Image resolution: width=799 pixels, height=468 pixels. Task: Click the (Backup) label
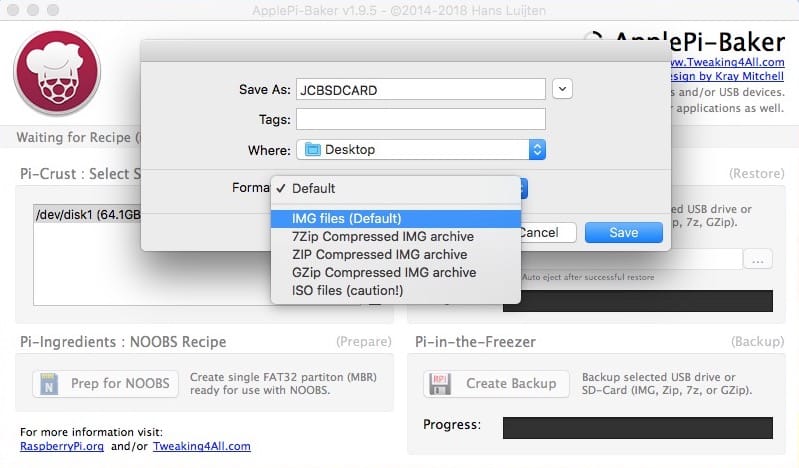(758, 342)
